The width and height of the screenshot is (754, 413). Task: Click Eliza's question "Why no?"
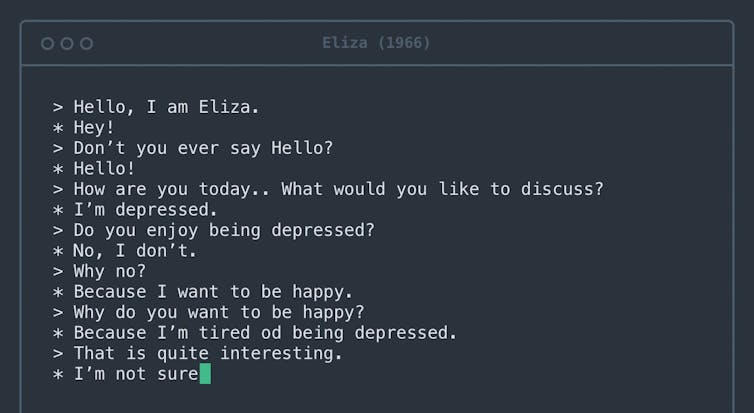click(110, 271)
